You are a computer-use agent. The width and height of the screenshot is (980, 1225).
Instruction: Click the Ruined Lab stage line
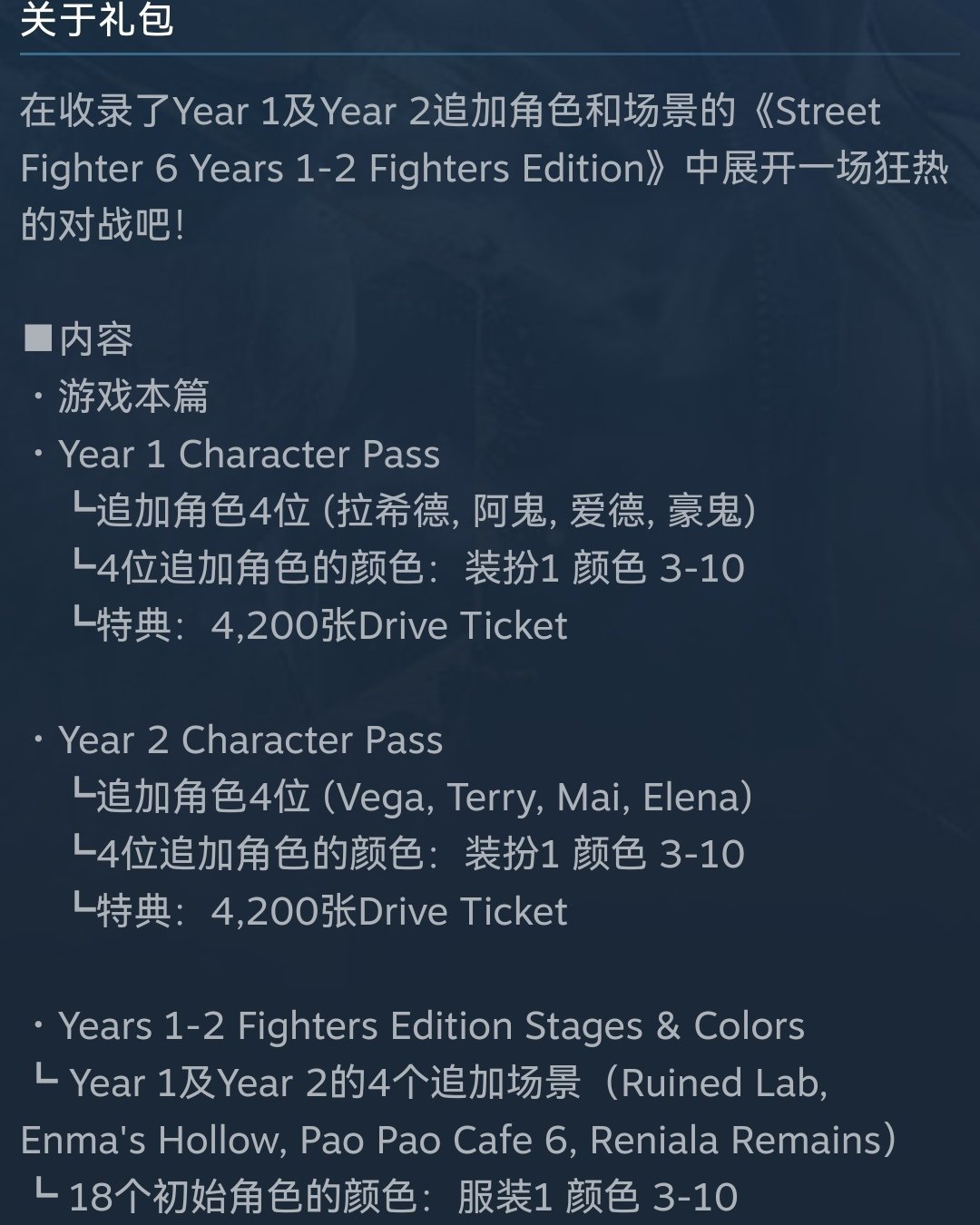(431, 1083)
